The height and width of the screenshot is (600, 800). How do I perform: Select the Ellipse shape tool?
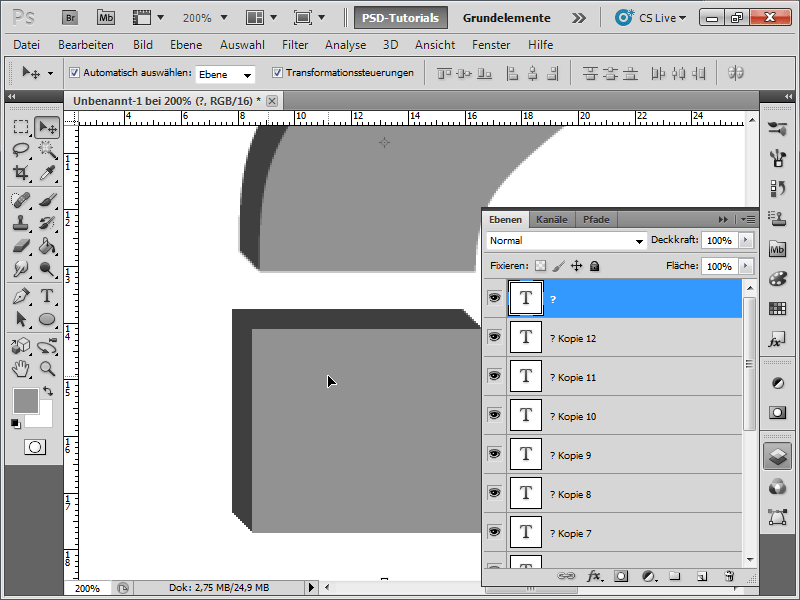click(47, 319)
